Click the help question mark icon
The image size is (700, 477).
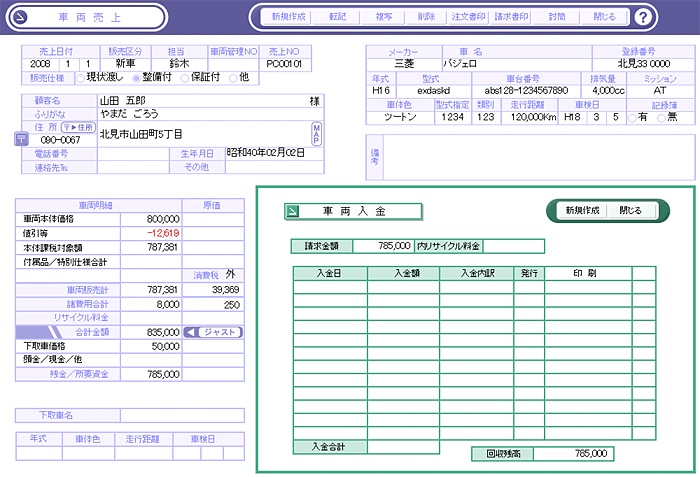click(x=670, y=17)
